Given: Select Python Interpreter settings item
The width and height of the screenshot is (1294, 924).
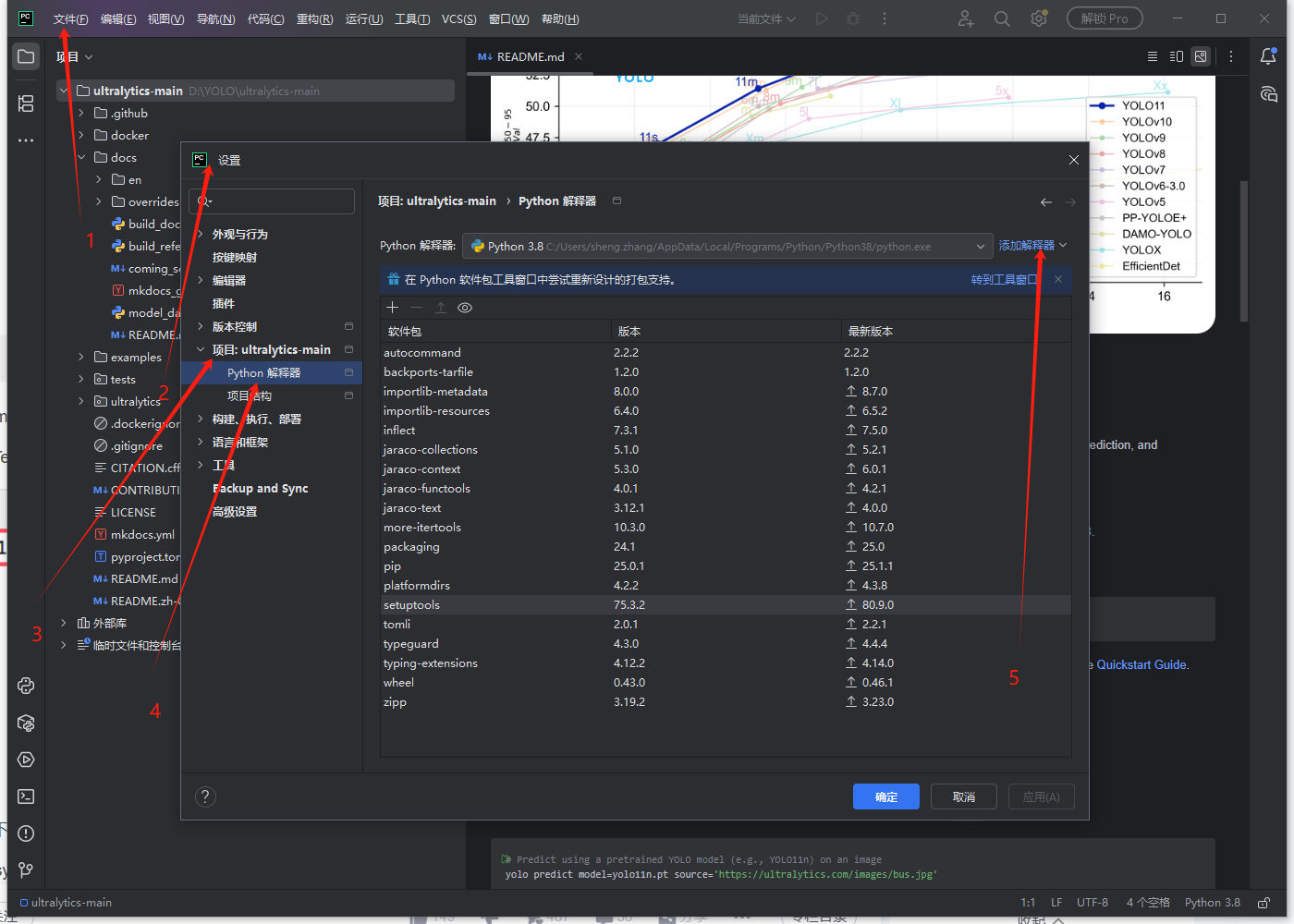Looking at the screenshot, I should pos(272,373).
